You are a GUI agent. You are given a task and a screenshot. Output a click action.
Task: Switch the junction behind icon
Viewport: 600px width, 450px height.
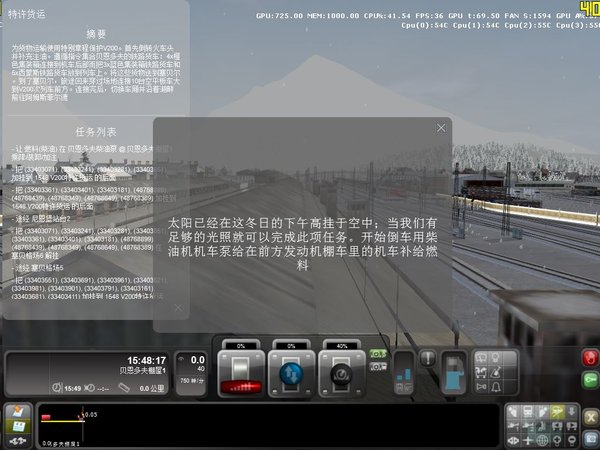click(528, 426)
